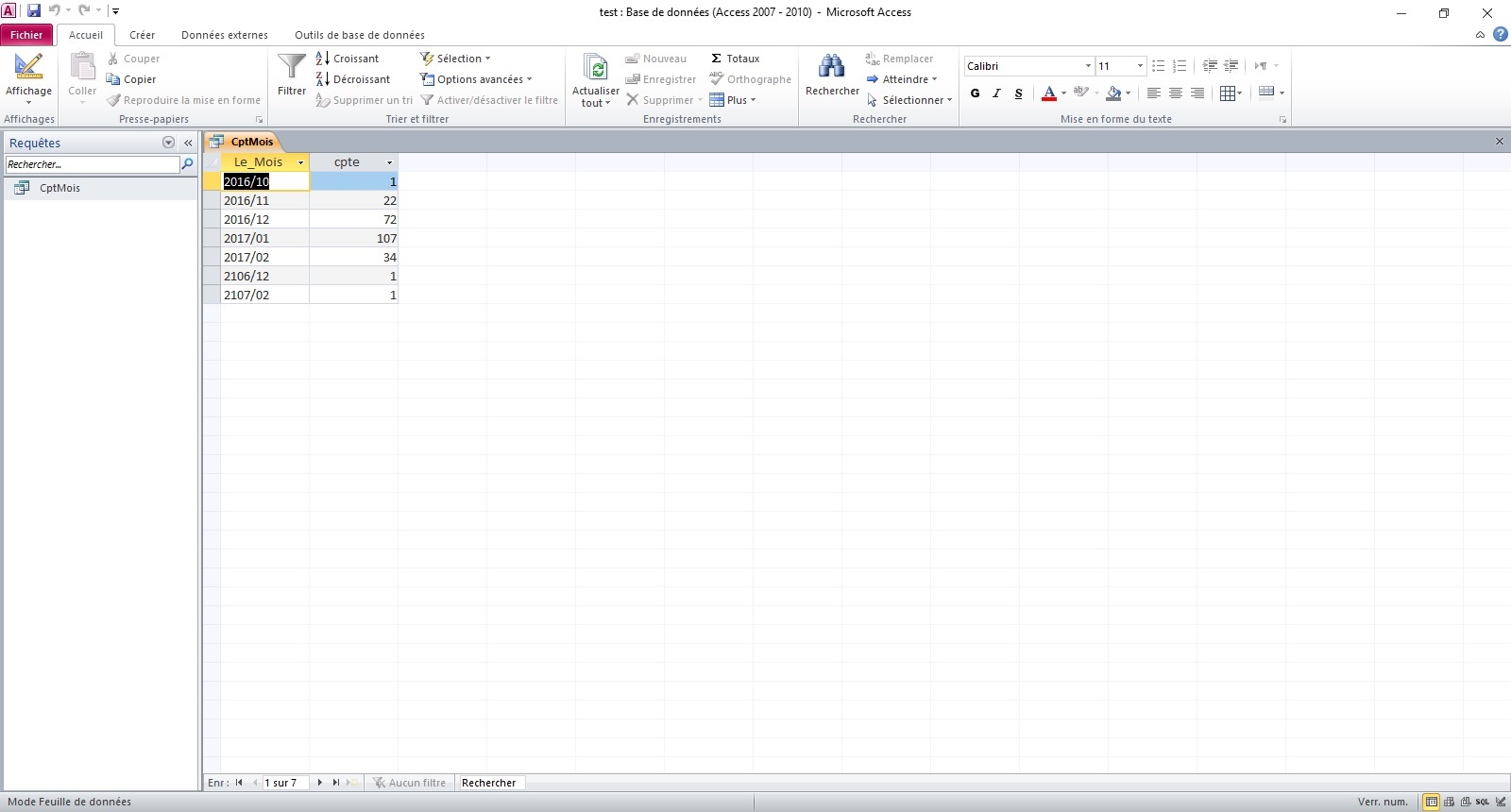Viewport: 1511px width, 812px height.
Task: Click the numbered list icon
Action: (1180, 66)
